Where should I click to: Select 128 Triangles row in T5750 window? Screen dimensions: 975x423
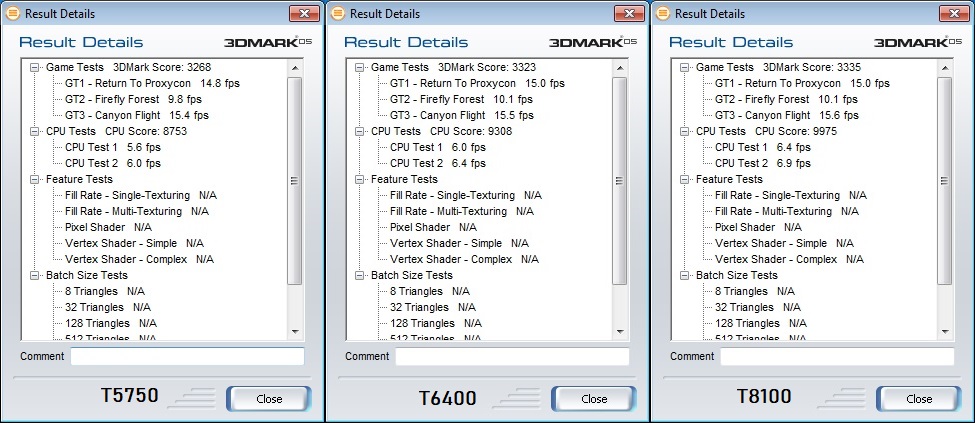pyautogui.click(x=111, y=323)
